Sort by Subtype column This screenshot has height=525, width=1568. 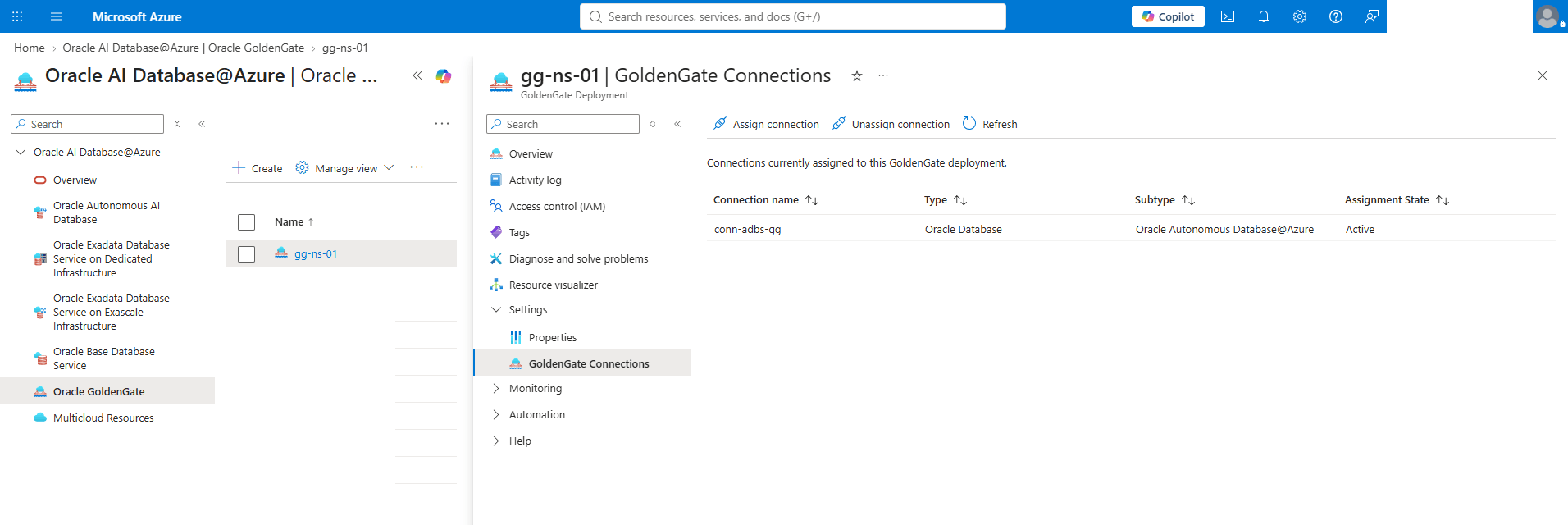(1165, 200)
